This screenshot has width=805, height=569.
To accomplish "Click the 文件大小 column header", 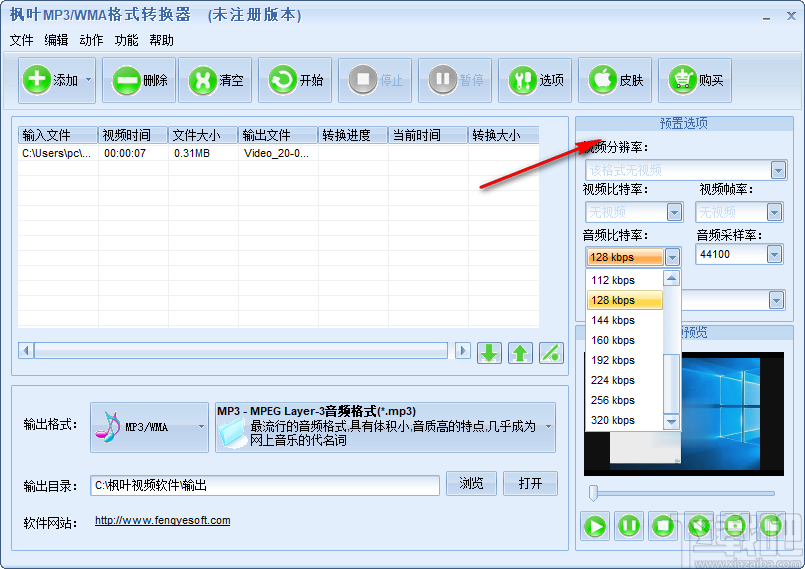I will tap(203, 135).
